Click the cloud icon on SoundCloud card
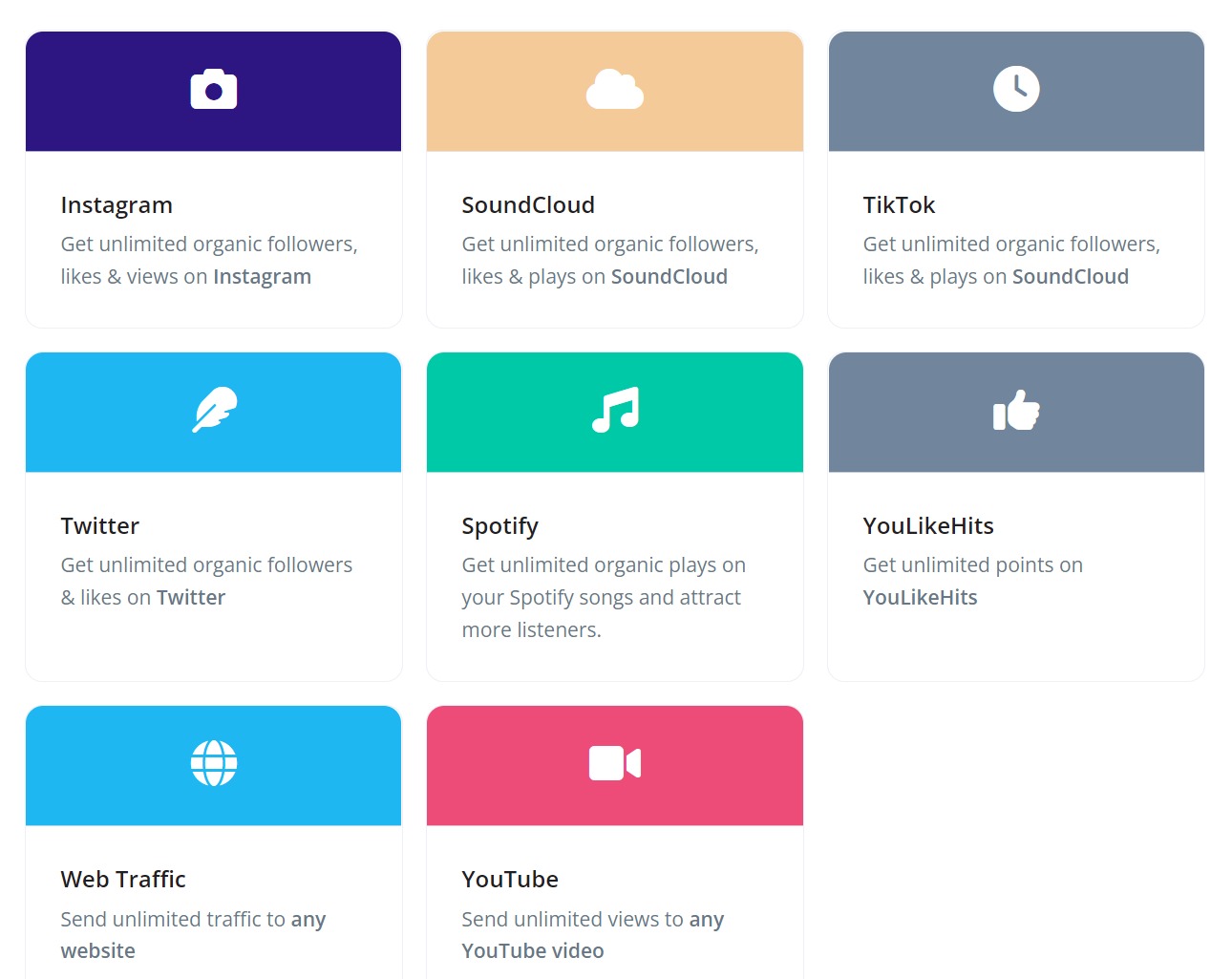The height and width of the screenshot is (979, 1232). tap(615, 90)
